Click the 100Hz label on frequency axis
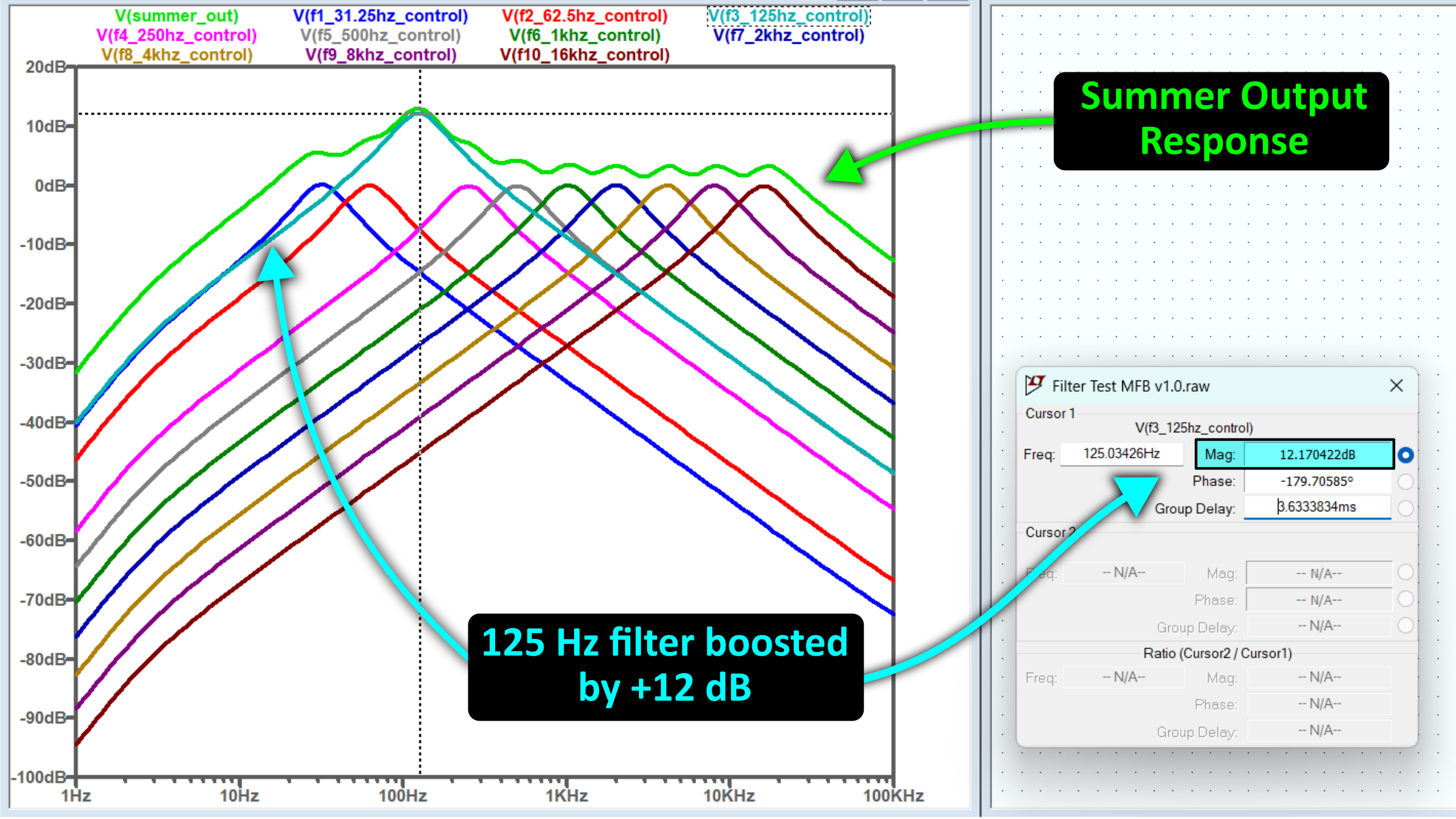 click(403, 795)
